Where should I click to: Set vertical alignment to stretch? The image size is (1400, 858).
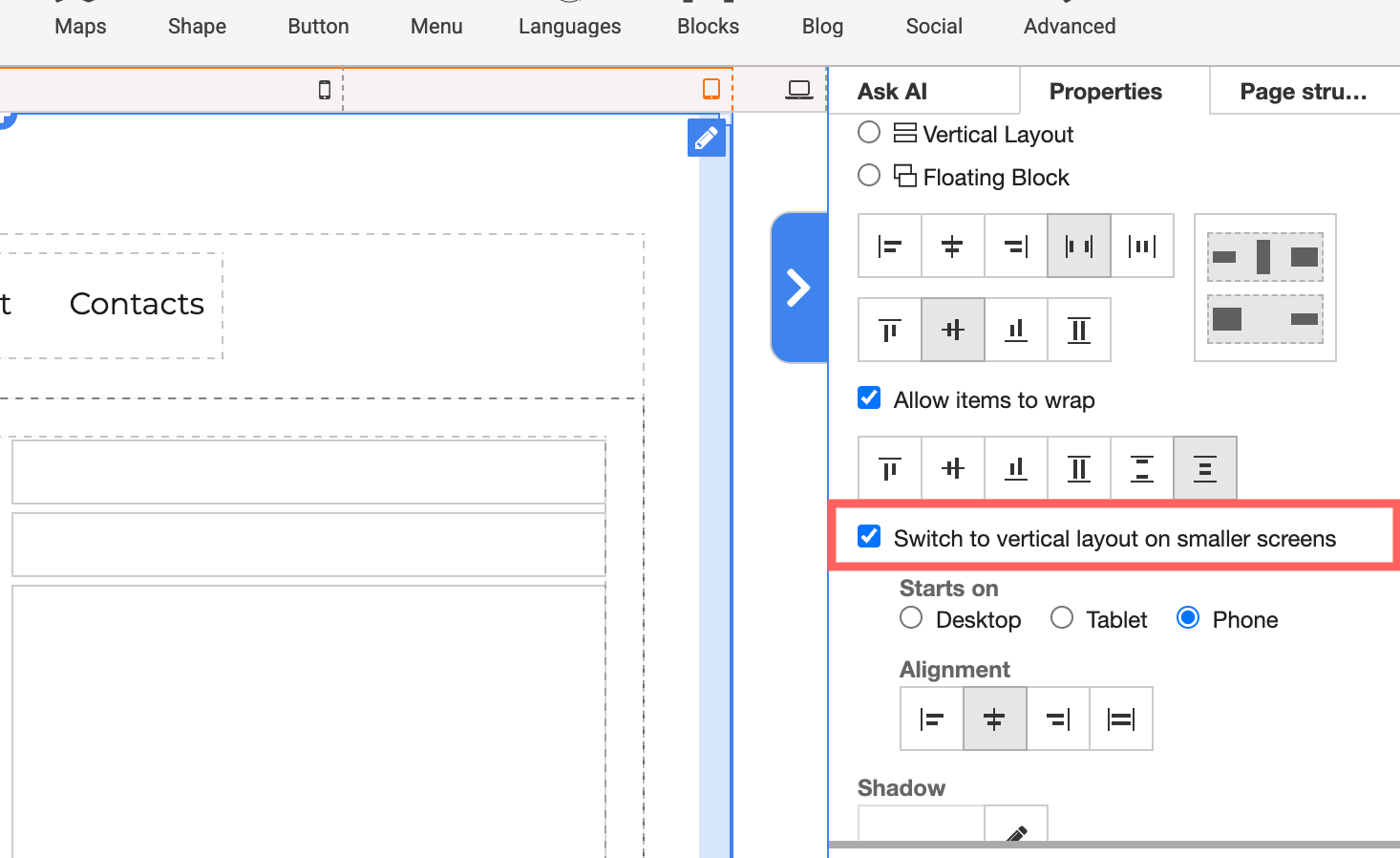point(1079,331)
